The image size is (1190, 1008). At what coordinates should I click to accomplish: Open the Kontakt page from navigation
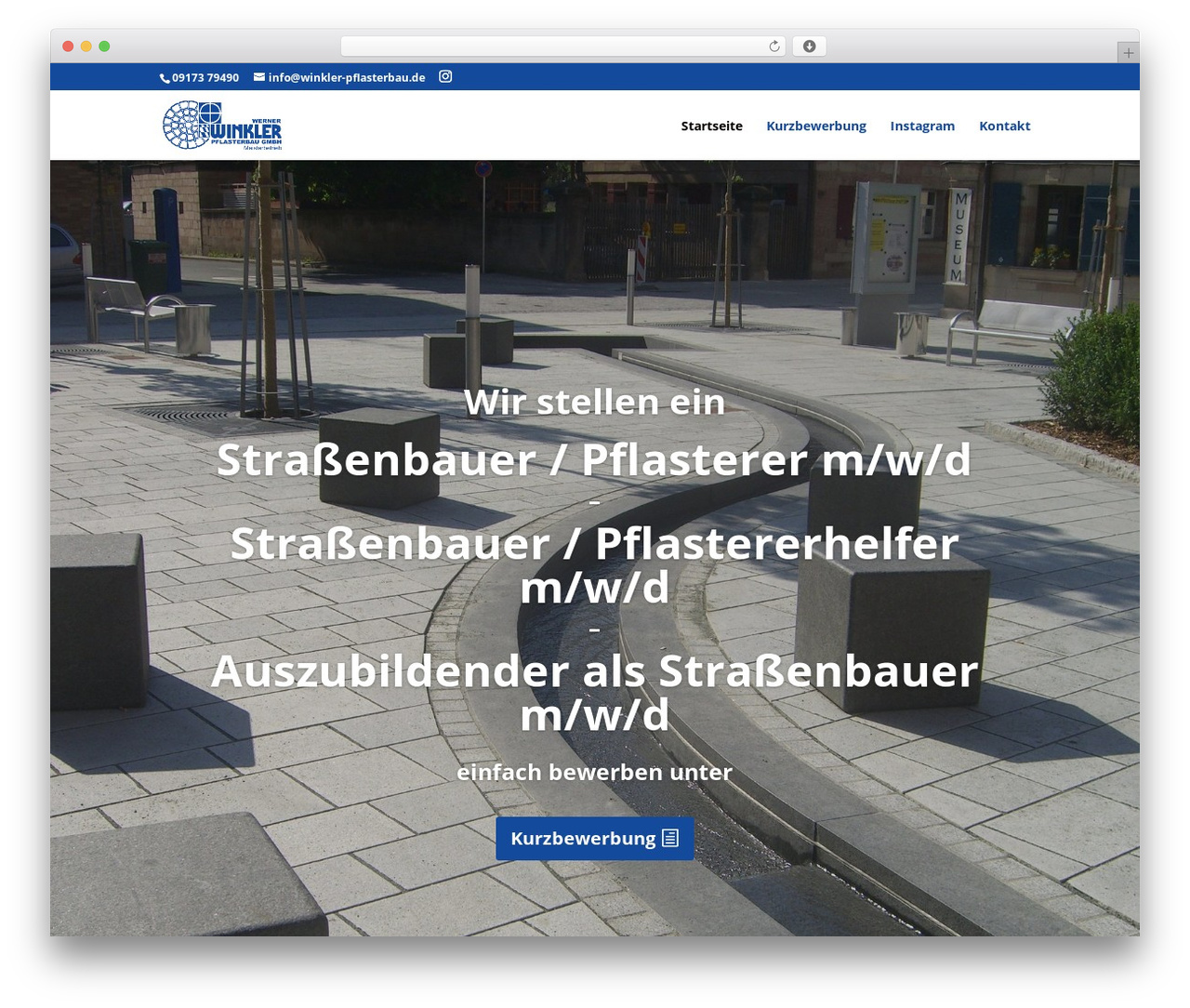[x=1004, y=126]
